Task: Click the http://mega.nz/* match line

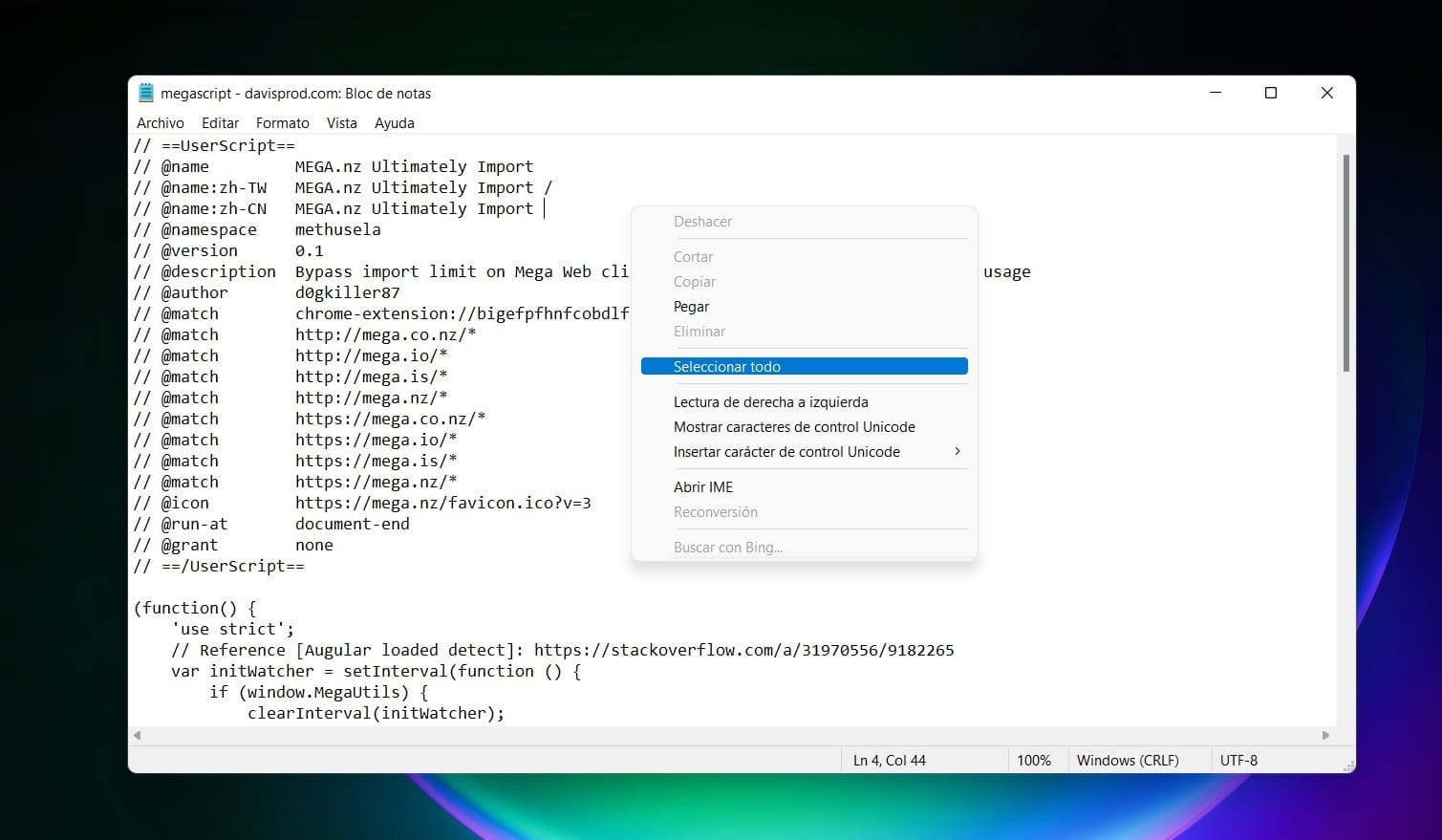Action: (x=291, y=398)
